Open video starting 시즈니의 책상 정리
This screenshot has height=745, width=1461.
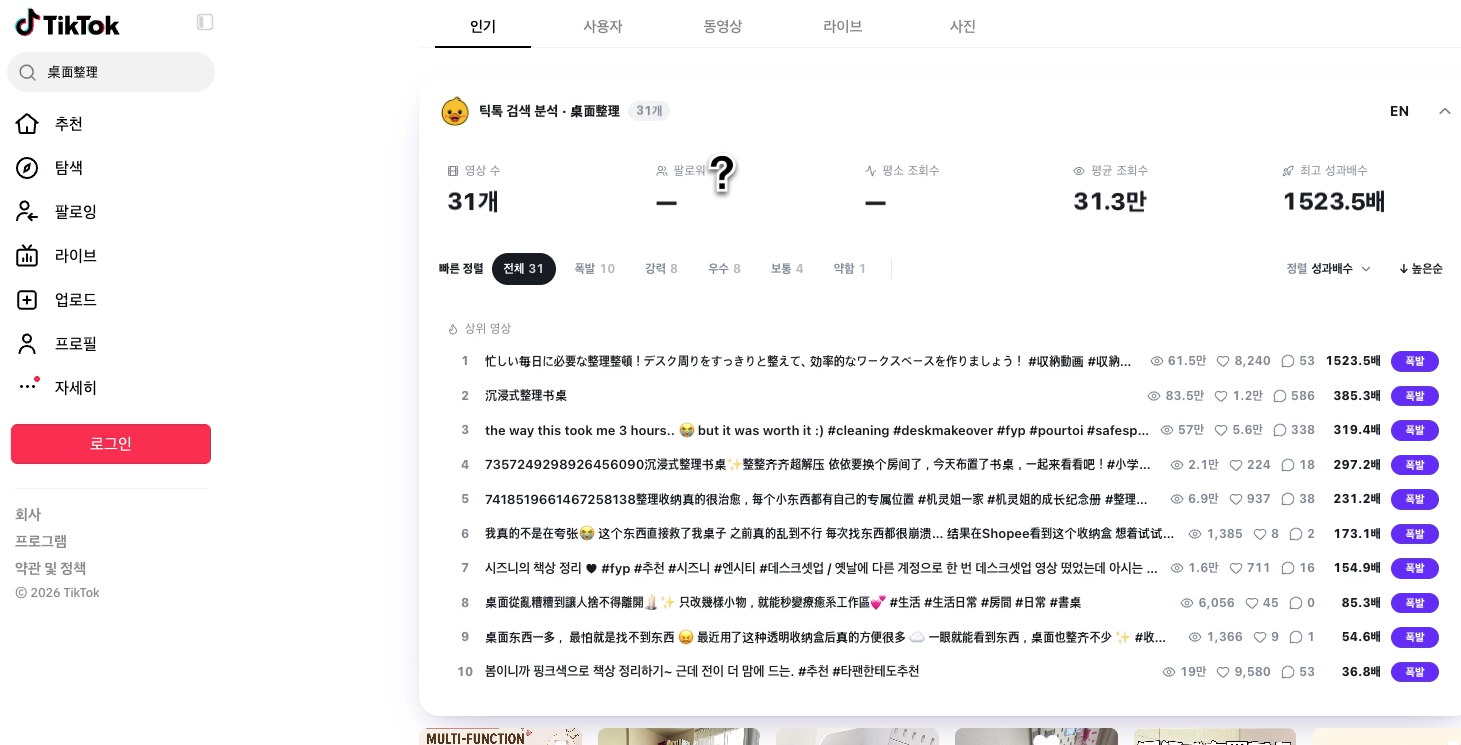click(821, 568)
